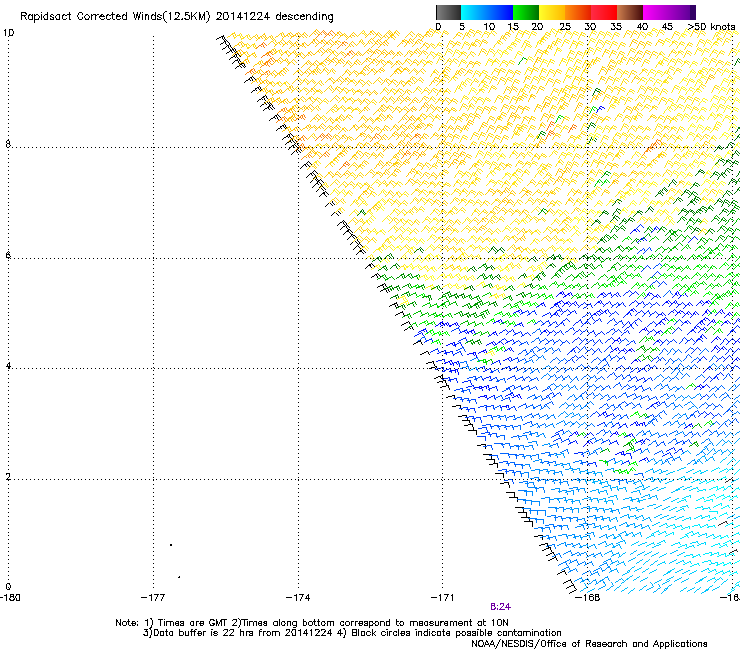The width and height of the screenshot is (740, 650).
Task: Click the latitude label '2' on left axis
Action: point(8,477)
